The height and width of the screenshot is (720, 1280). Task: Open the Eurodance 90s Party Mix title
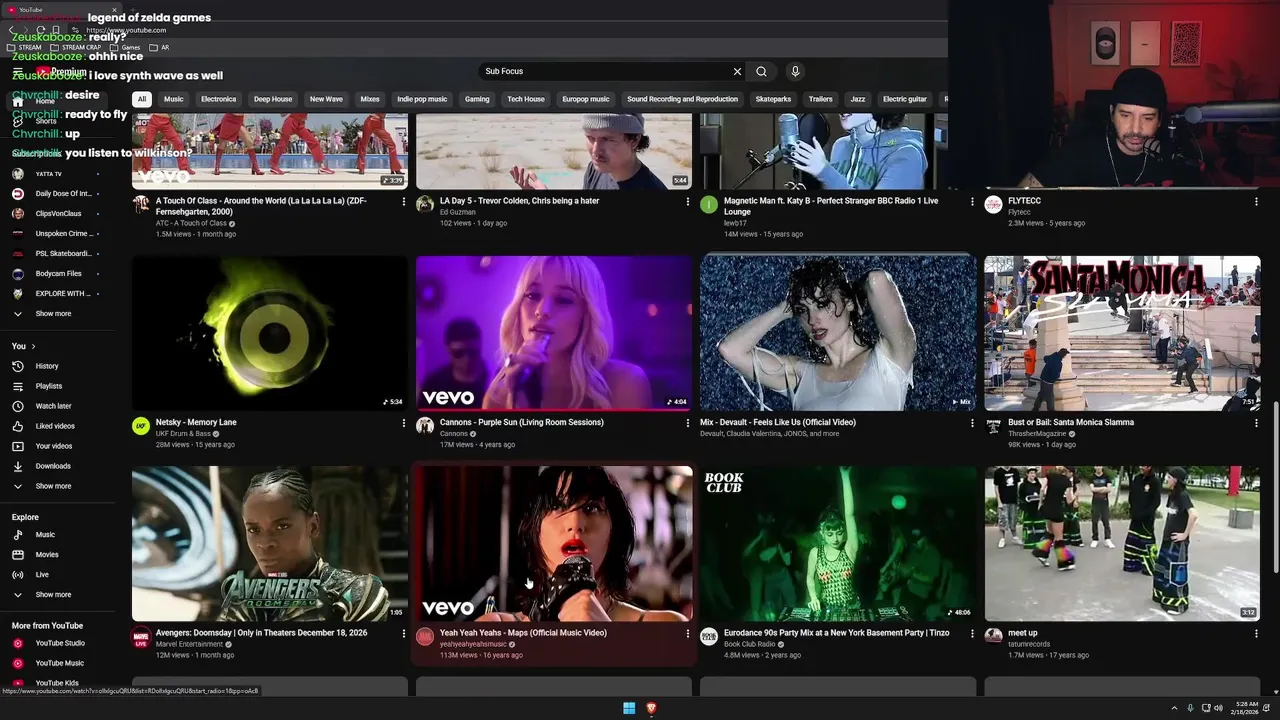836,633
